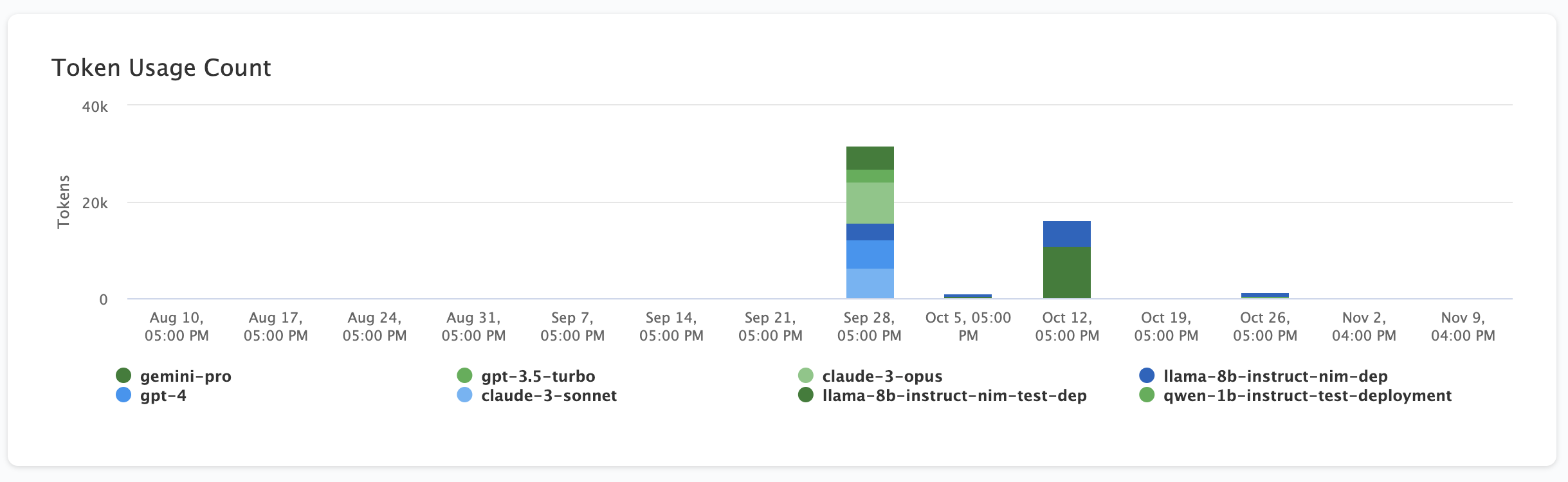The image size is (1568, 482).
Task: Select the small Oct 5 bar
Action: 967,296
